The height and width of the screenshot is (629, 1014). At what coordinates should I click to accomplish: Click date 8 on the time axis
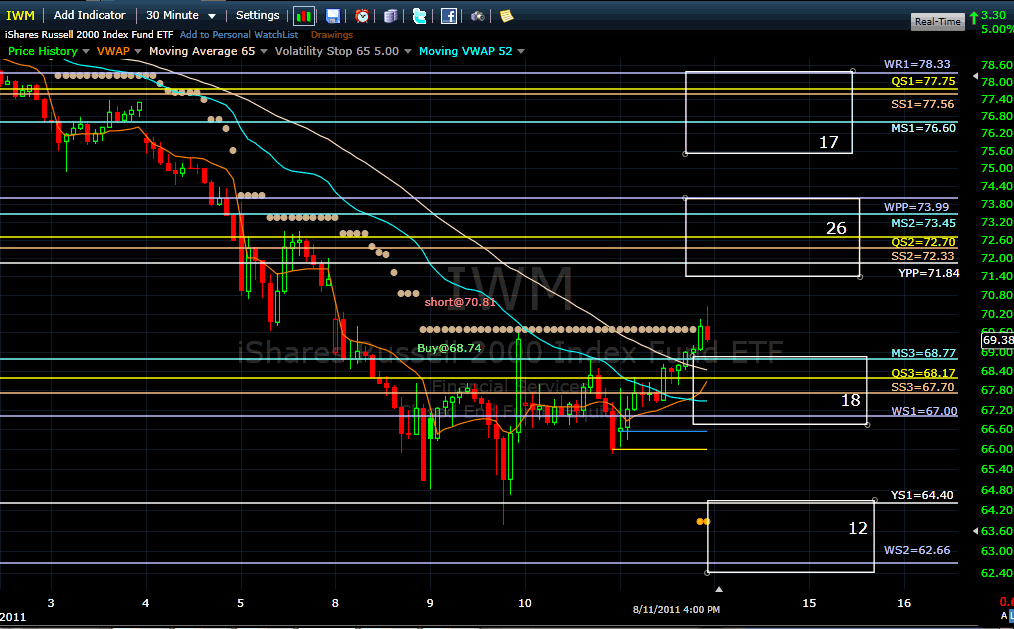click(335, 603)
